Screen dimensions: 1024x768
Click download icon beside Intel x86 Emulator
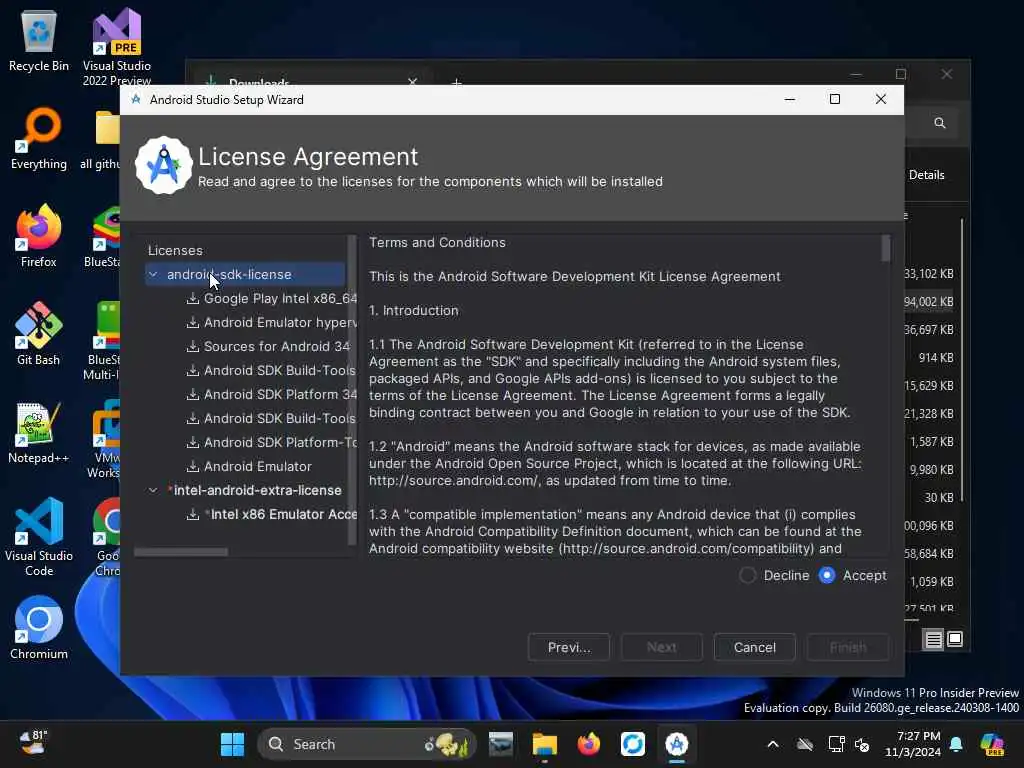[x=193, y=515]
